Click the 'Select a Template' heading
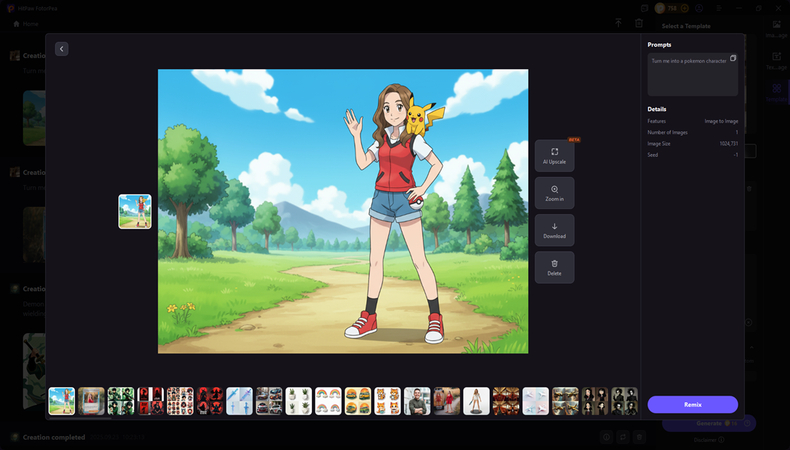The image size is (790, 450). click(x=686, y=26)
